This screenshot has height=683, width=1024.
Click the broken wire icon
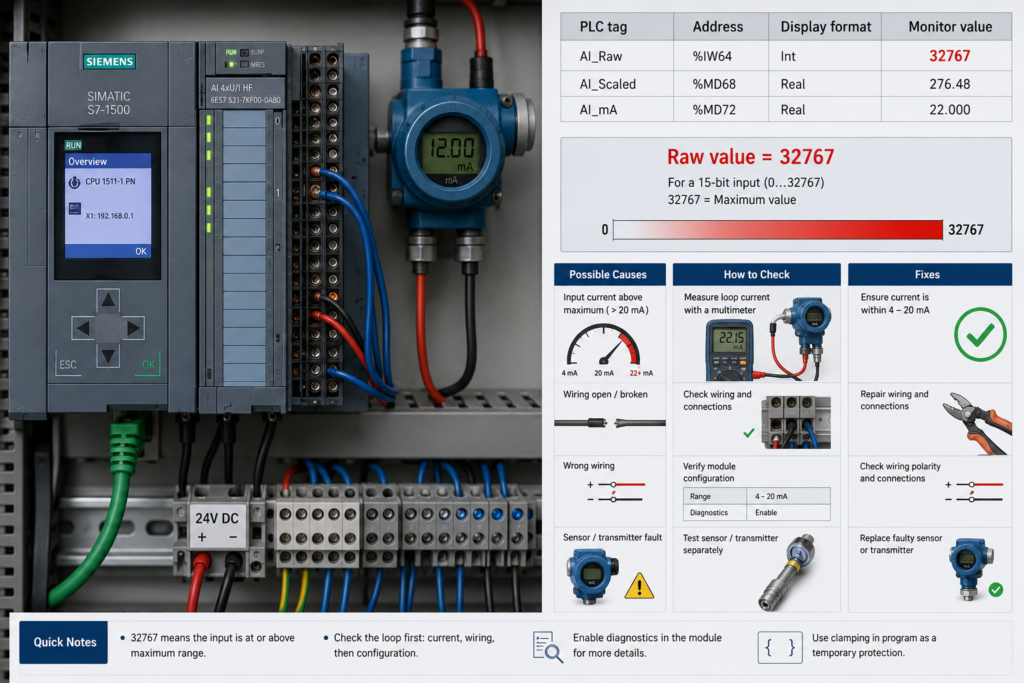[x=610, y=423]
